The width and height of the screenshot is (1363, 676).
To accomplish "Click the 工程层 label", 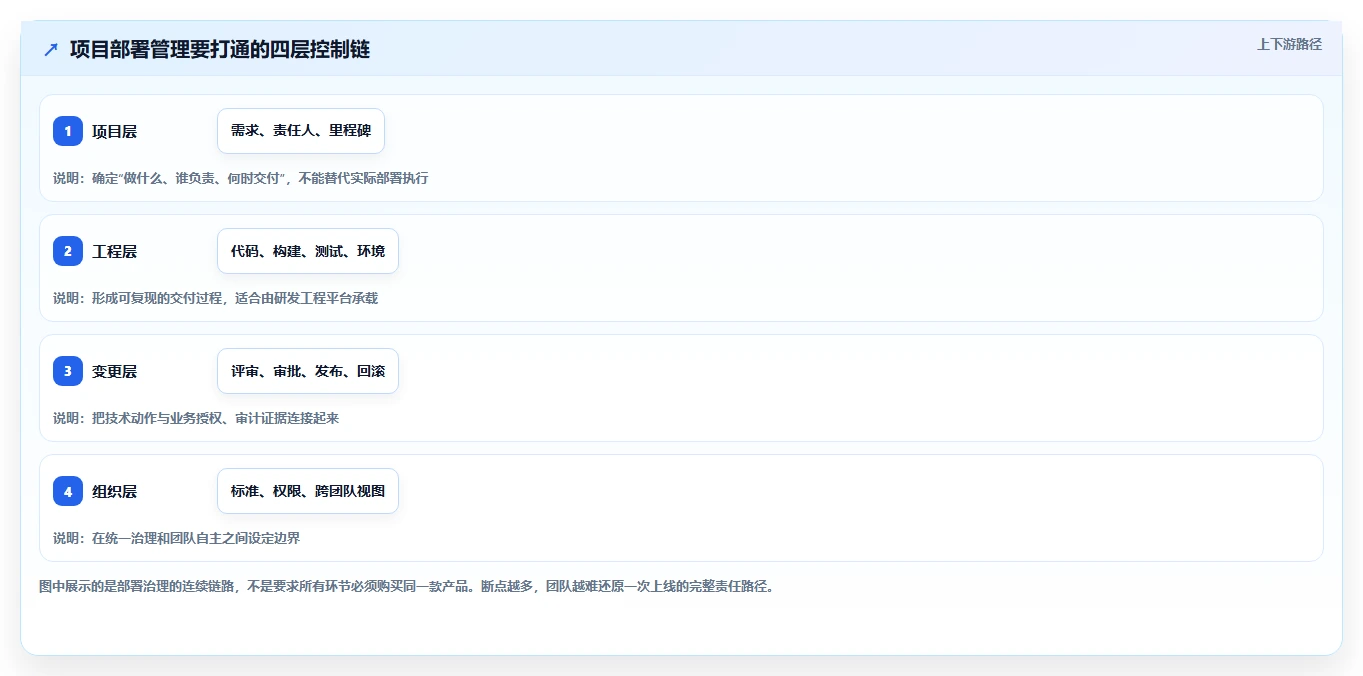I will tap(114, 251).
